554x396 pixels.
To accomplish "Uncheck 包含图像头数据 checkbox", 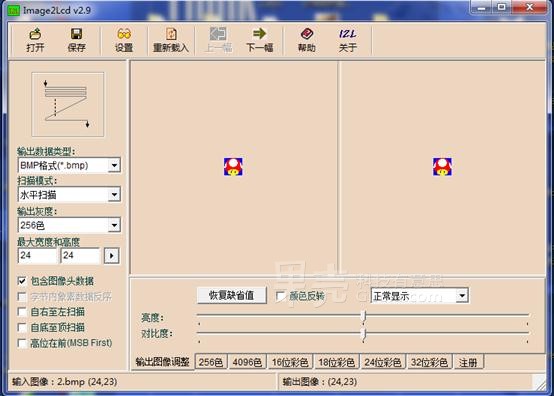I will 22,281.
